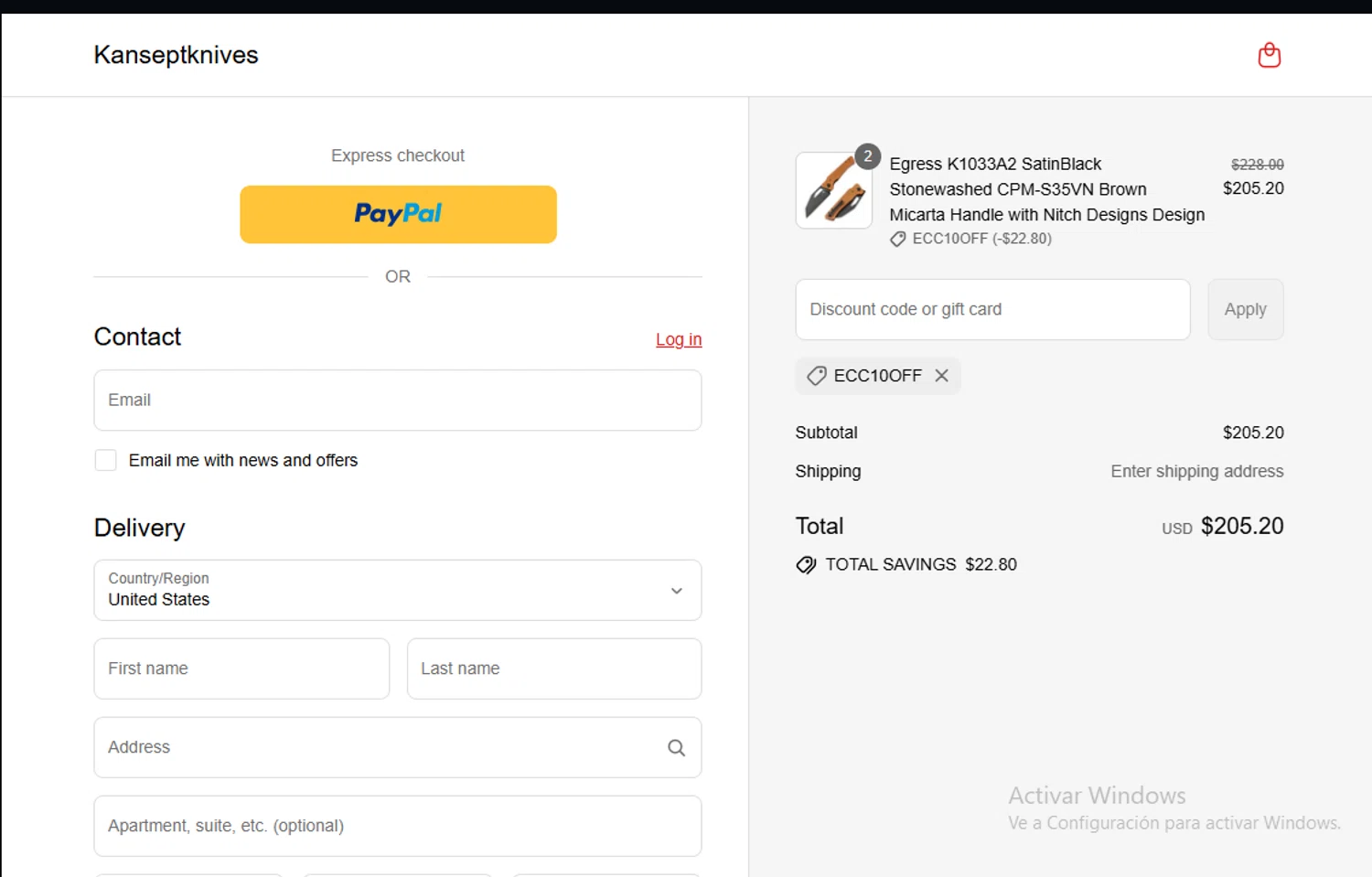
Task: Focus the Apartment, suite, etc. field
Action: click(398, 826)
